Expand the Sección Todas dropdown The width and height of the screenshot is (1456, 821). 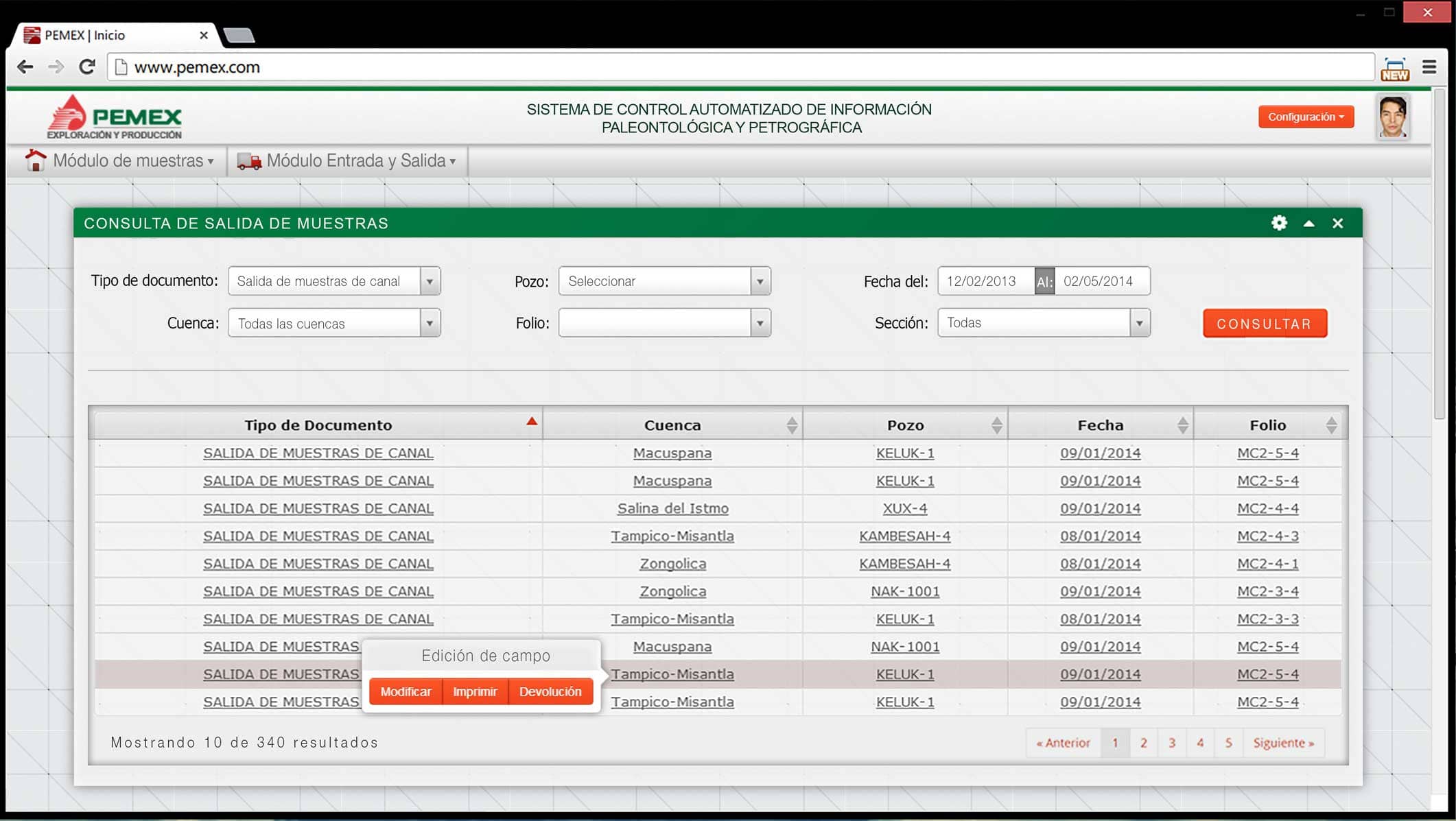click(1139, 323)
